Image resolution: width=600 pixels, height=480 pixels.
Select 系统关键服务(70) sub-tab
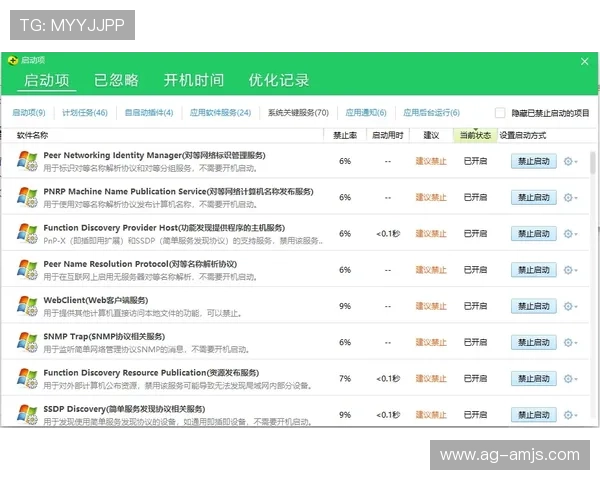(x=298, y=113)
